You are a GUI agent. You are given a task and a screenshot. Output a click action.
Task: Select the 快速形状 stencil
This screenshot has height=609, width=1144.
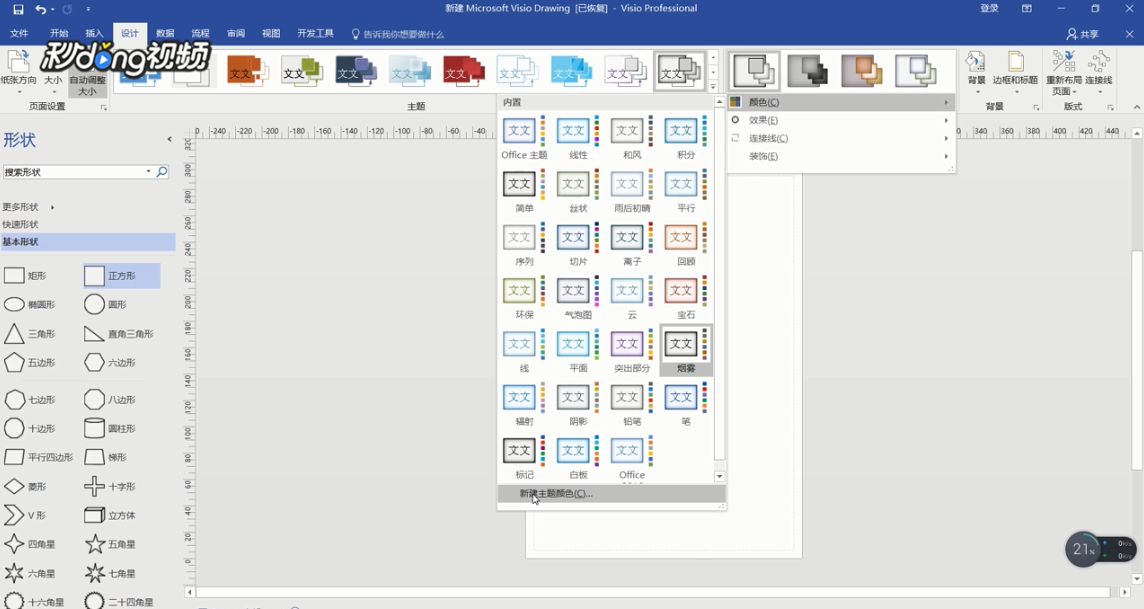pos(20,225)
